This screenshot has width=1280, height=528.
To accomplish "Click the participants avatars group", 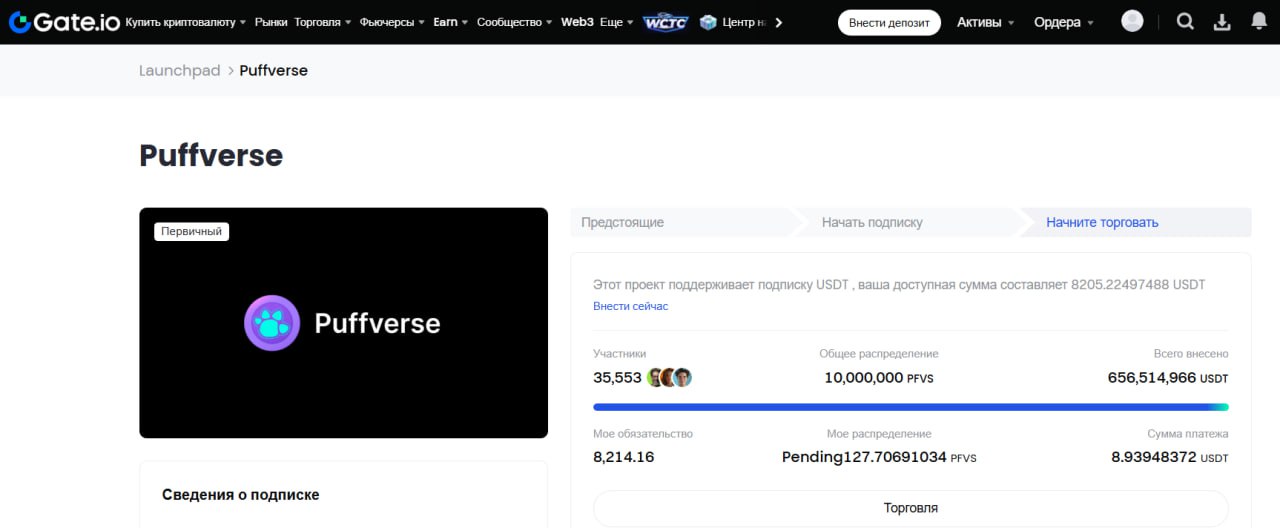I will tap(670, 377).
